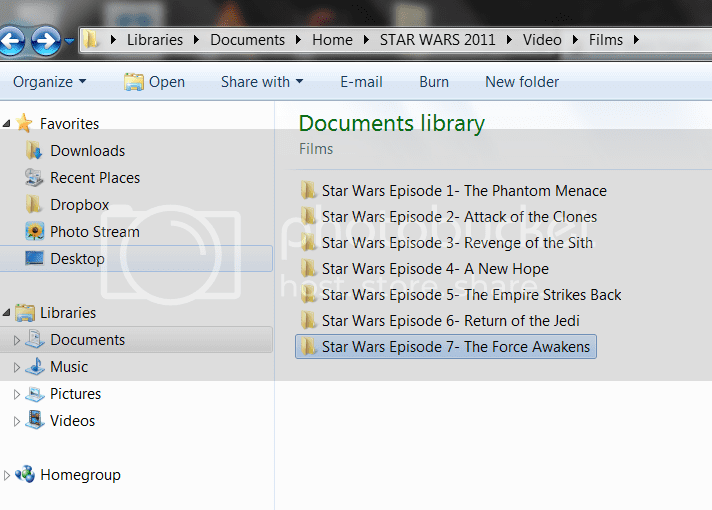Click the E-mail toolbar command
Screen dimensions: 712x510
[x=363, y=82]
